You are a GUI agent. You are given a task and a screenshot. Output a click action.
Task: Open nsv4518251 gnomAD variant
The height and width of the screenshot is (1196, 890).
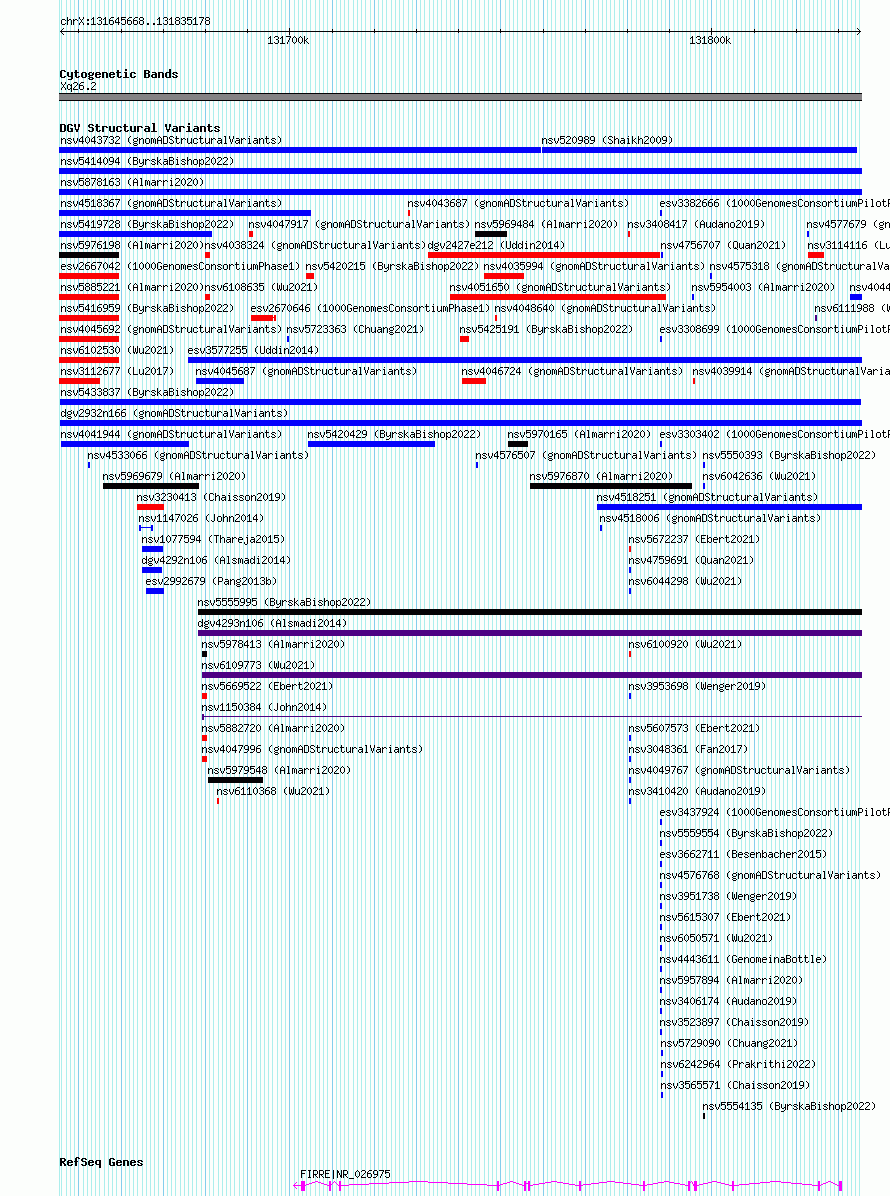click(x=707, y=497)
